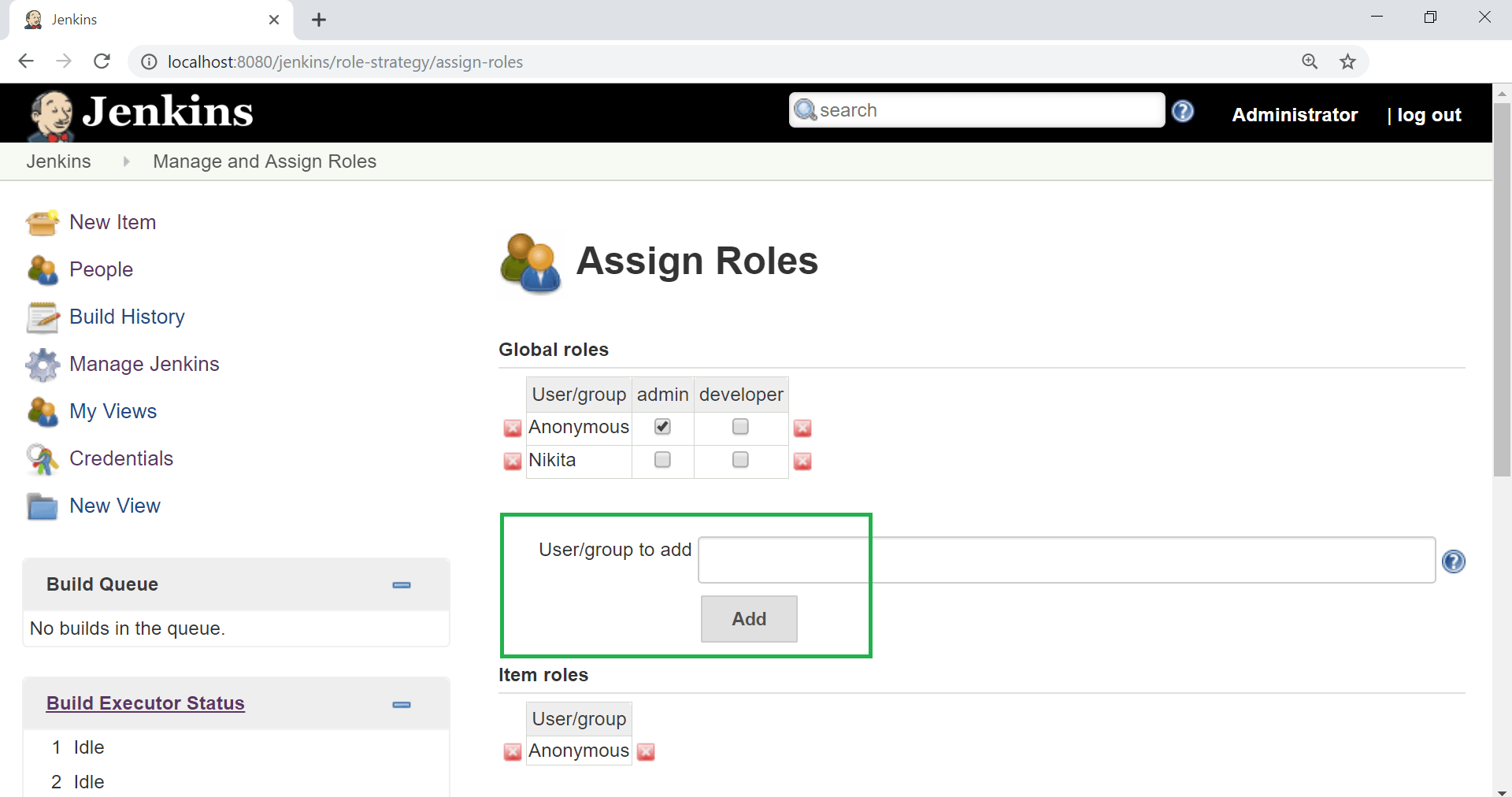Screen dimensions: 1512x797
Task: Check admin role for Nikita
Action: (662, 459)
